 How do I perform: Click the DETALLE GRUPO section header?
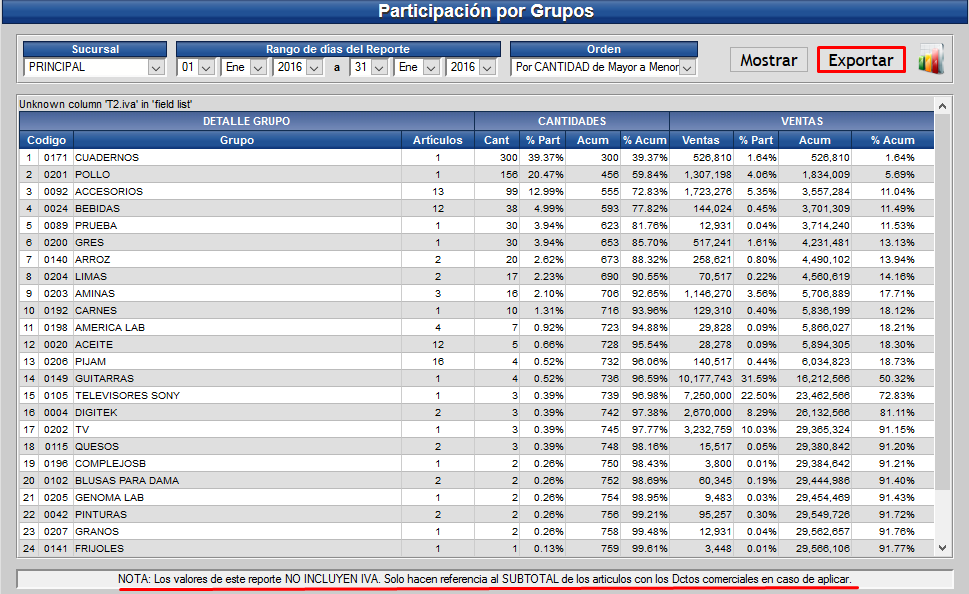[x=247, y=121]
